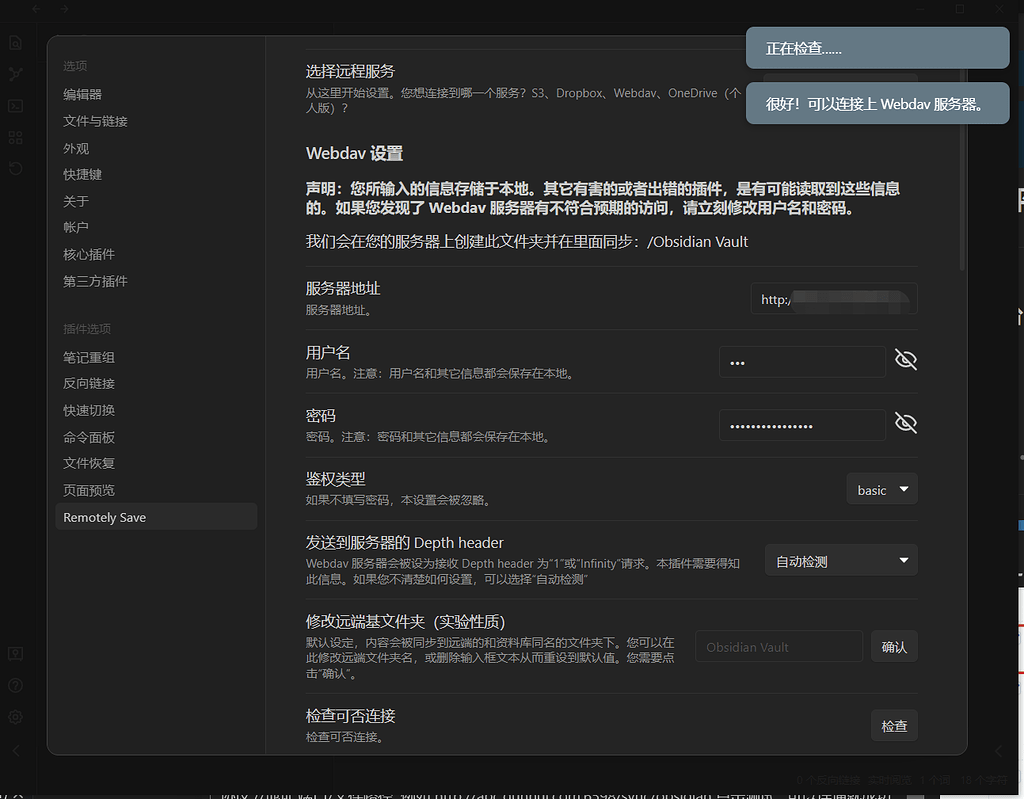Reveal the hidden username with the eye icon
Viewport: 1024px width, 799px height.
point(906,359)
